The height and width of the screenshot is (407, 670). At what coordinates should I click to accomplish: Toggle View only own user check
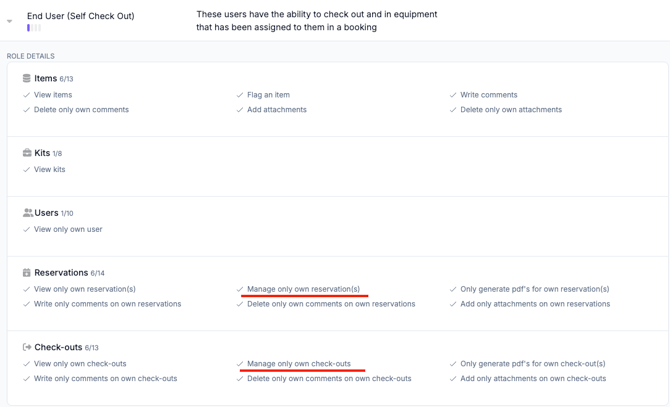click(x=27, y=229)
